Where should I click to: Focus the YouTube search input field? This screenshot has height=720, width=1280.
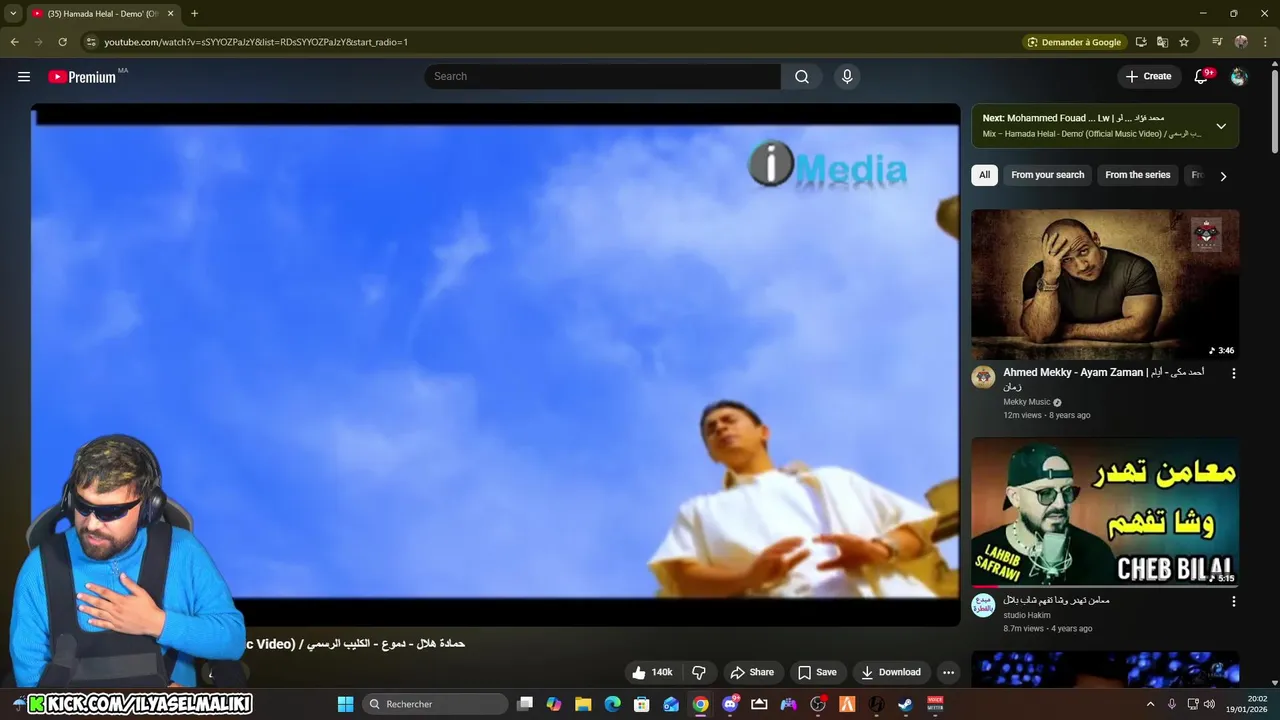[603, 76]
